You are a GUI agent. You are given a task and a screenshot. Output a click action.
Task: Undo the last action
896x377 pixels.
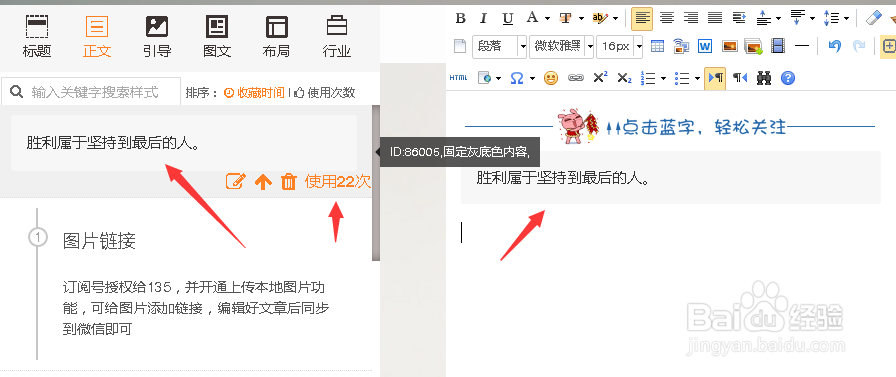pyautogui.click(x=834, y=46)
